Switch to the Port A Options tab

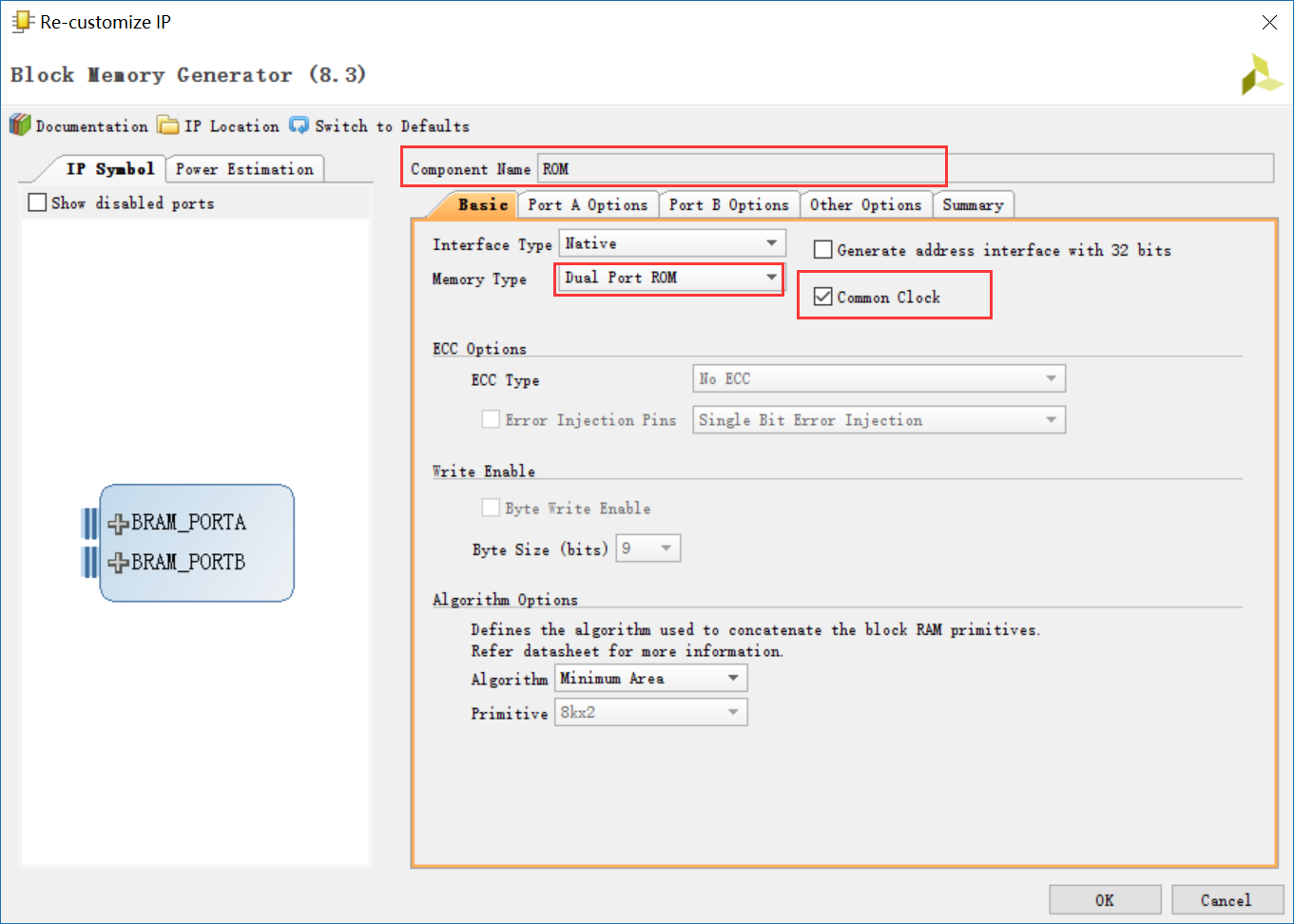tap(588, 204)
